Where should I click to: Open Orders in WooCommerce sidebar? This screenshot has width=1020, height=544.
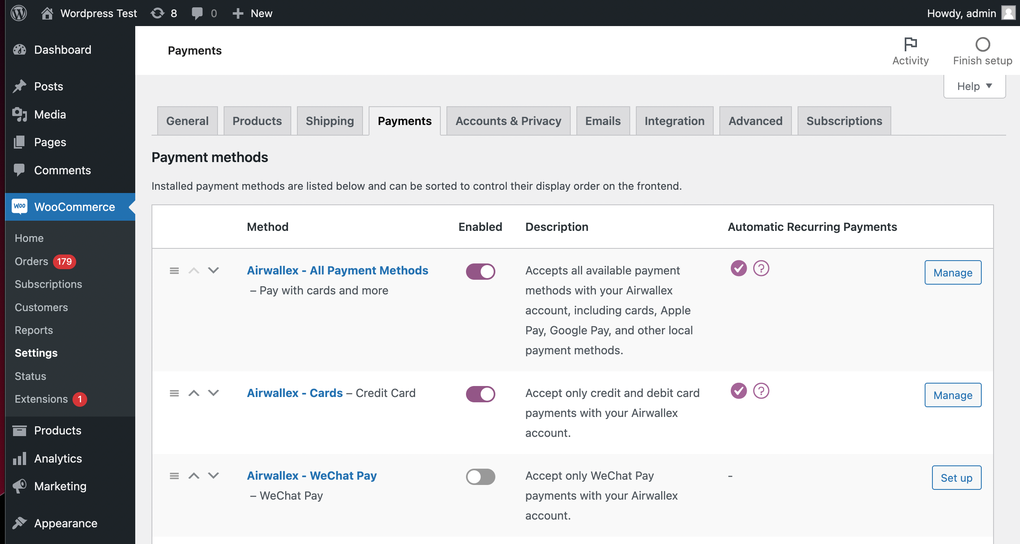coord(31,261)
